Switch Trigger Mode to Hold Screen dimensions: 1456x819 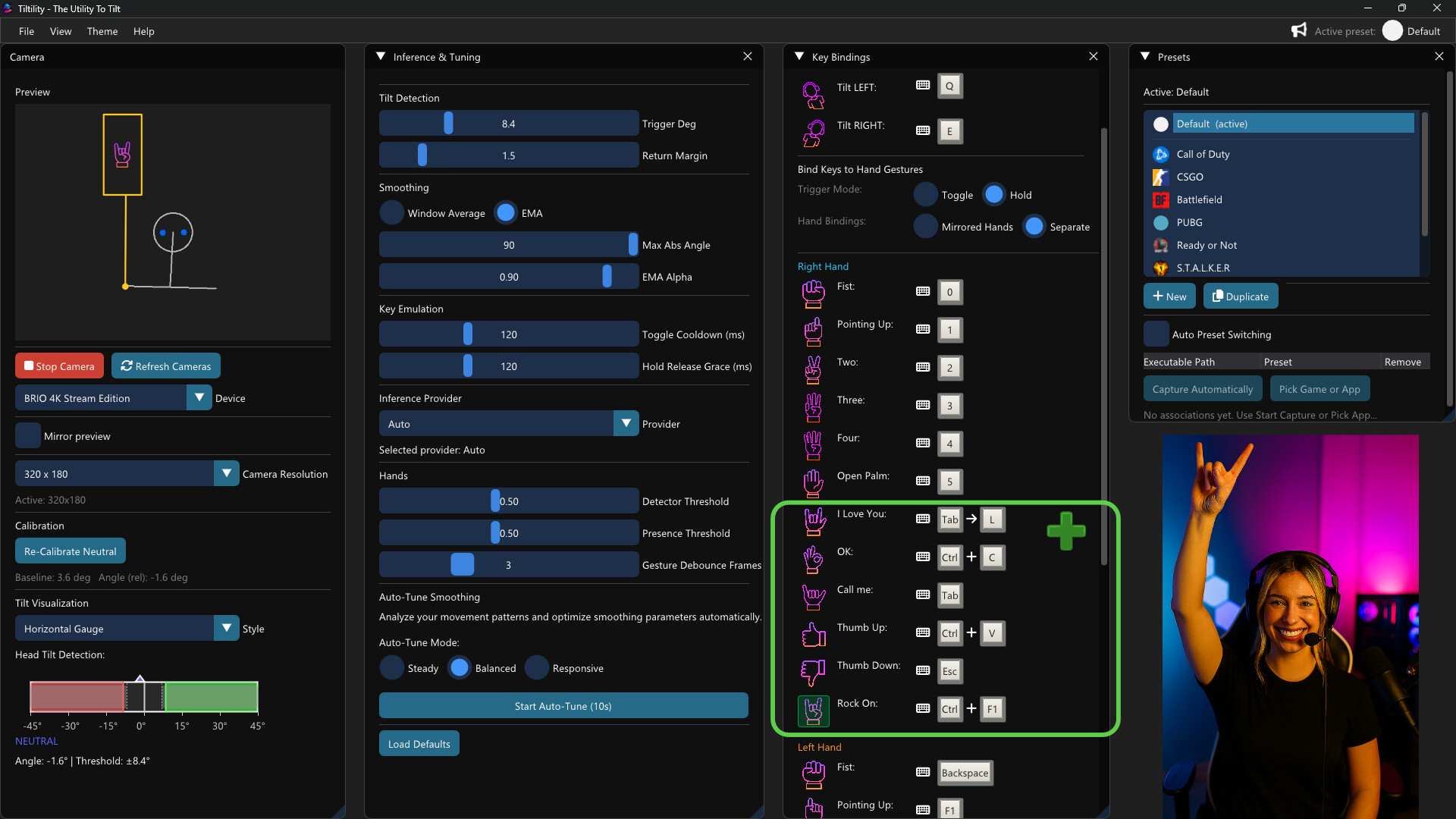(993, 194)
